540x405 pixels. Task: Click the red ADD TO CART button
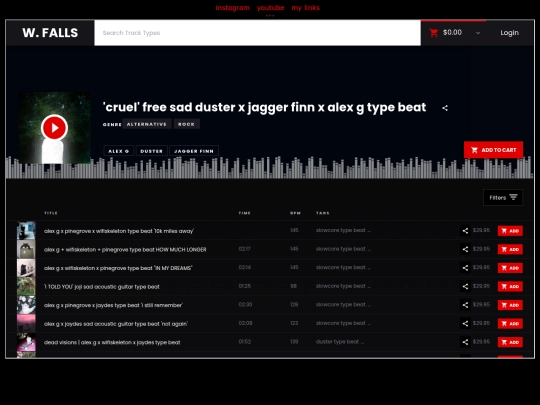tap(494, 150)
